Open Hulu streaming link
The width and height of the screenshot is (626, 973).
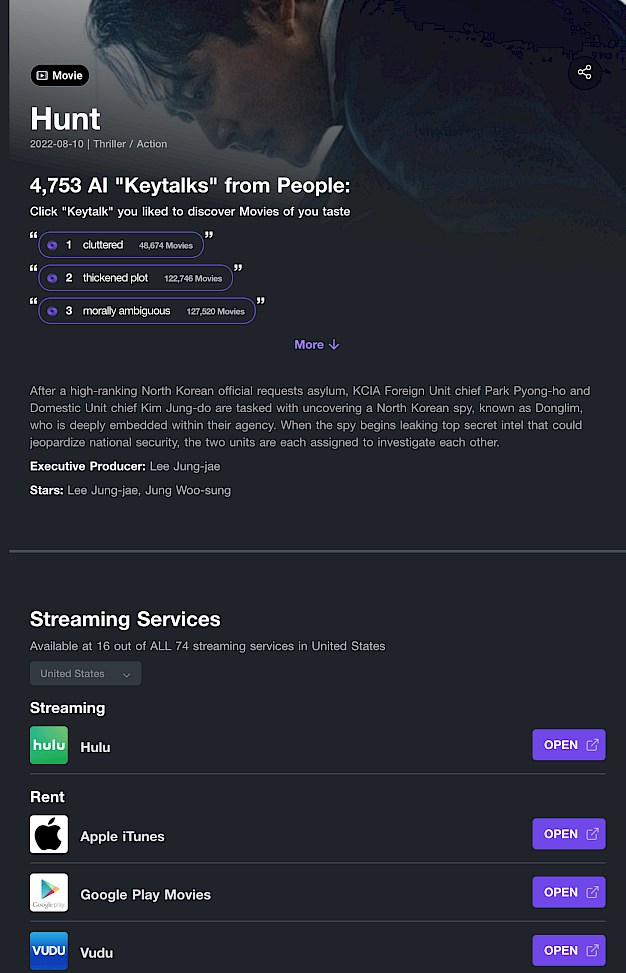click(568, 745)
